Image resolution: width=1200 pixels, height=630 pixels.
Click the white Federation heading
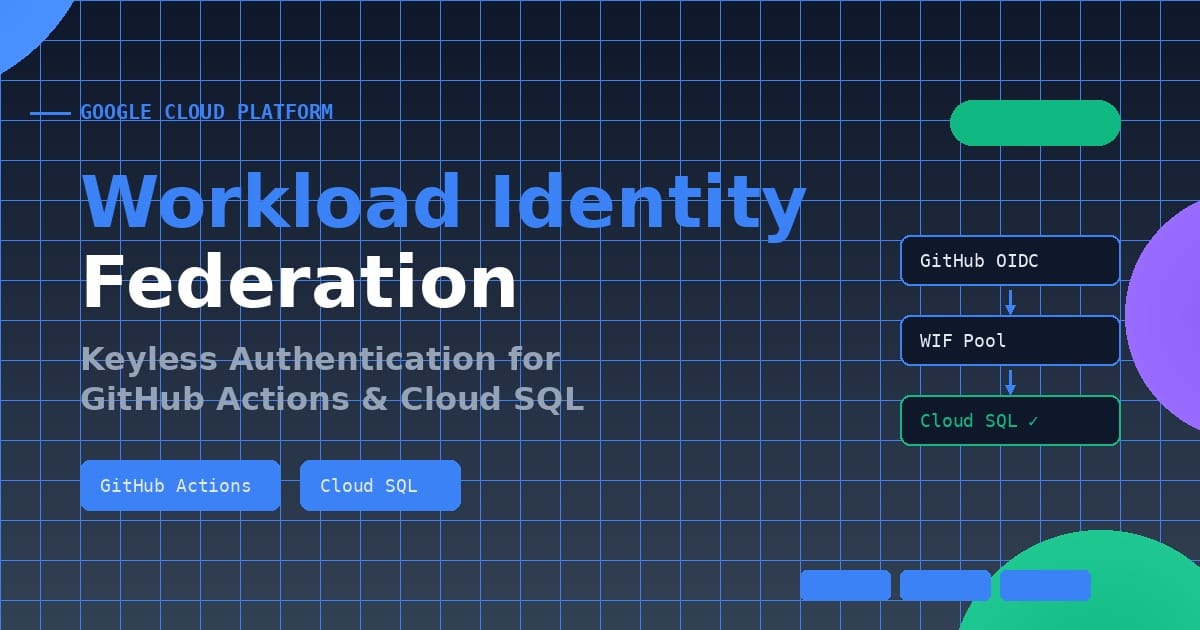click(299, 282)
